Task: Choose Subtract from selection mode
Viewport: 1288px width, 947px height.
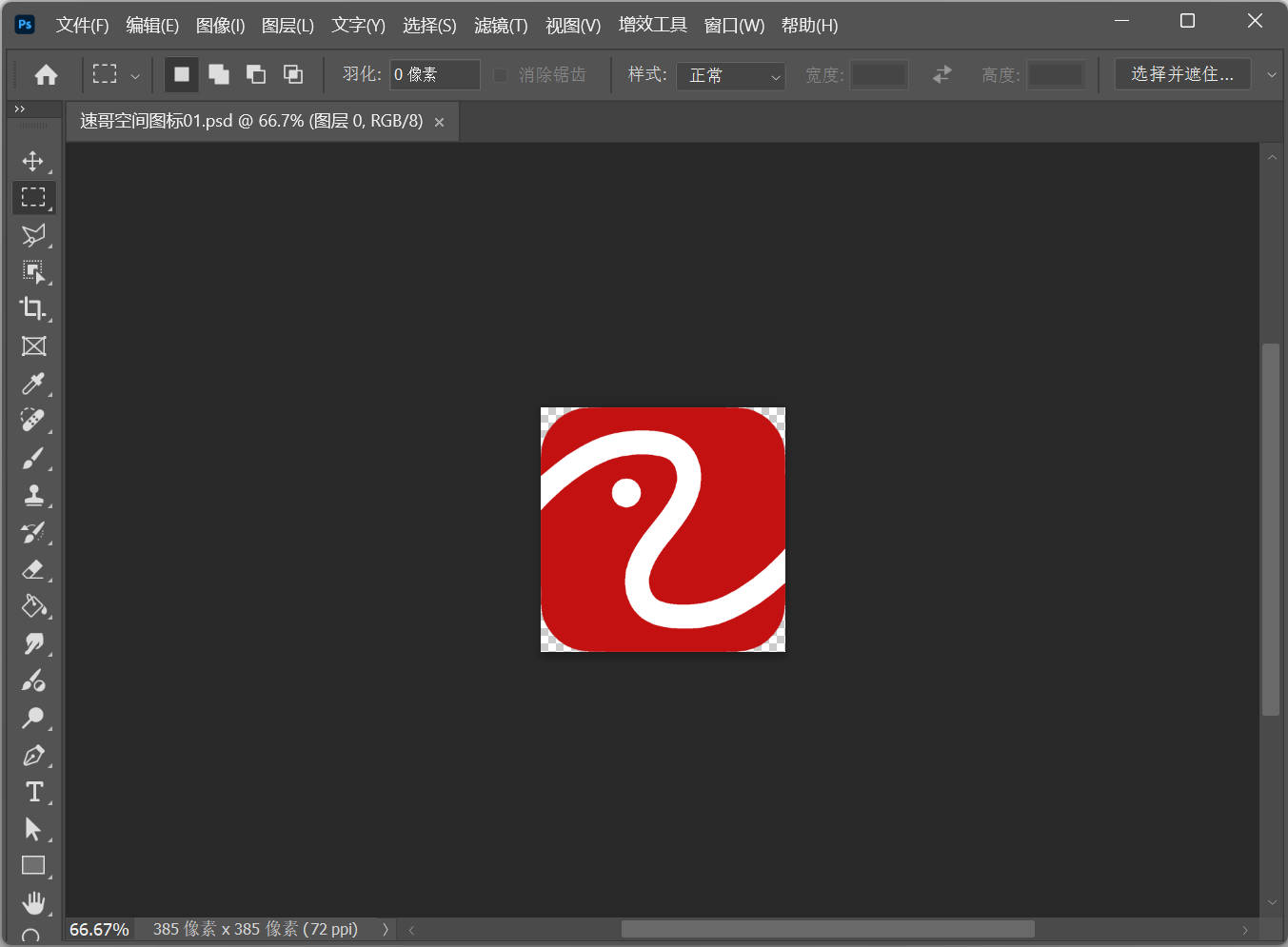Action: coord(256,74)
